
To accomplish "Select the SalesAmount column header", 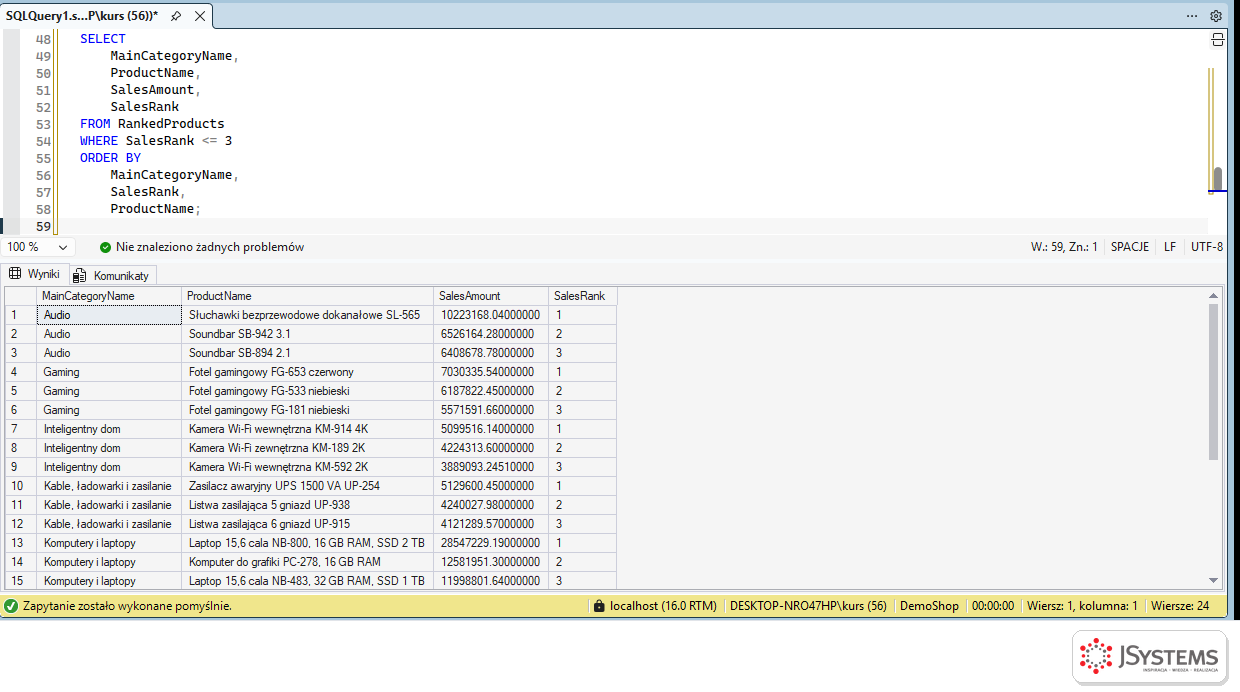I will [491, 296].
